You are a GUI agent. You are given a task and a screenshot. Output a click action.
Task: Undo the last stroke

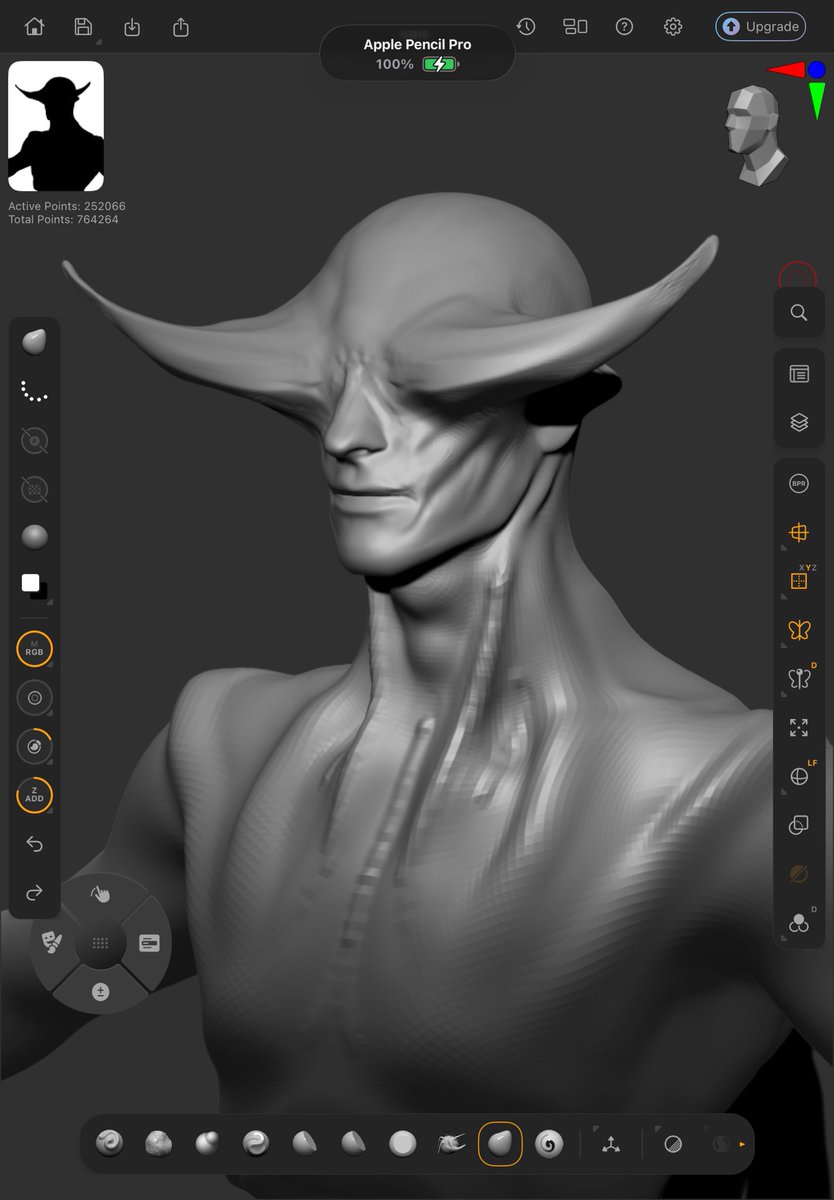pyautogui.click(x=34, y=845)
